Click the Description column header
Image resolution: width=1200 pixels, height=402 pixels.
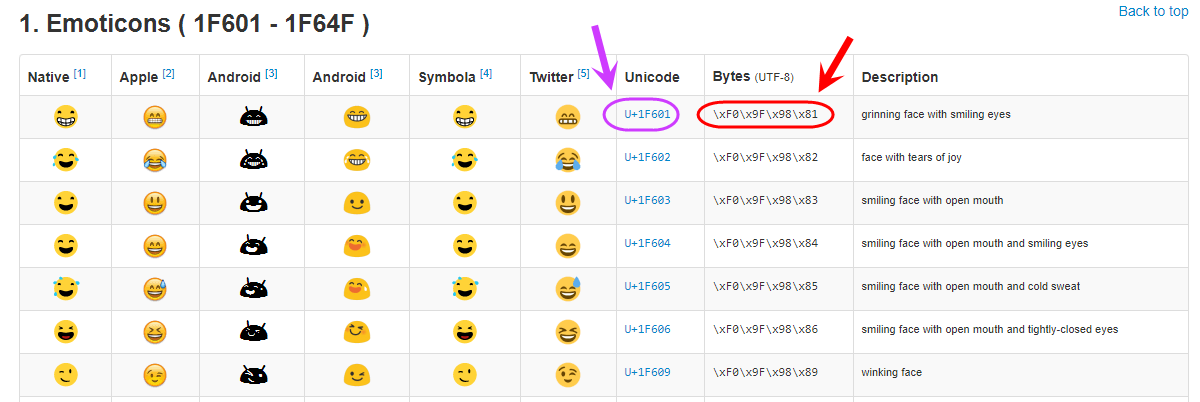pyautogui.click(x=900, y=77)
